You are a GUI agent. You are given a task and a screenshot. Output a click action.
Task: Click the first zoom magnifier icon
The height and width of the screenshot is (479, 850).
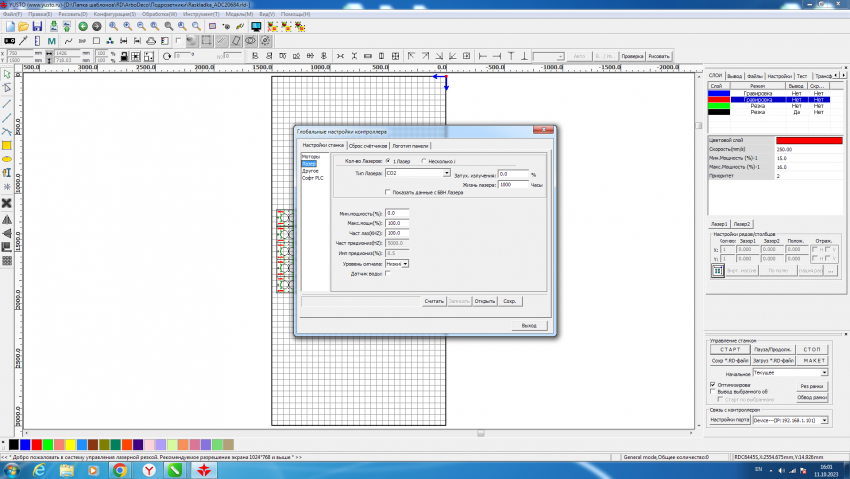(112, 26)
